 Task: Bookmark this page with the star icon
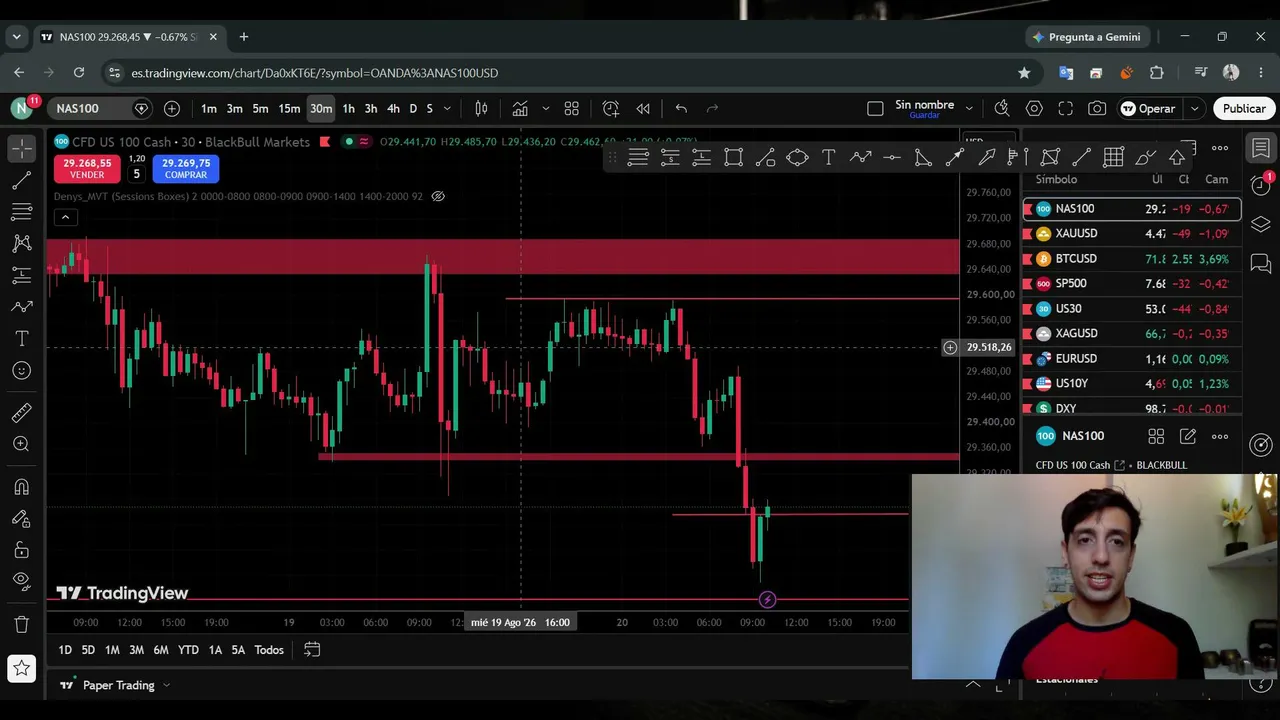click(1024, 73)
